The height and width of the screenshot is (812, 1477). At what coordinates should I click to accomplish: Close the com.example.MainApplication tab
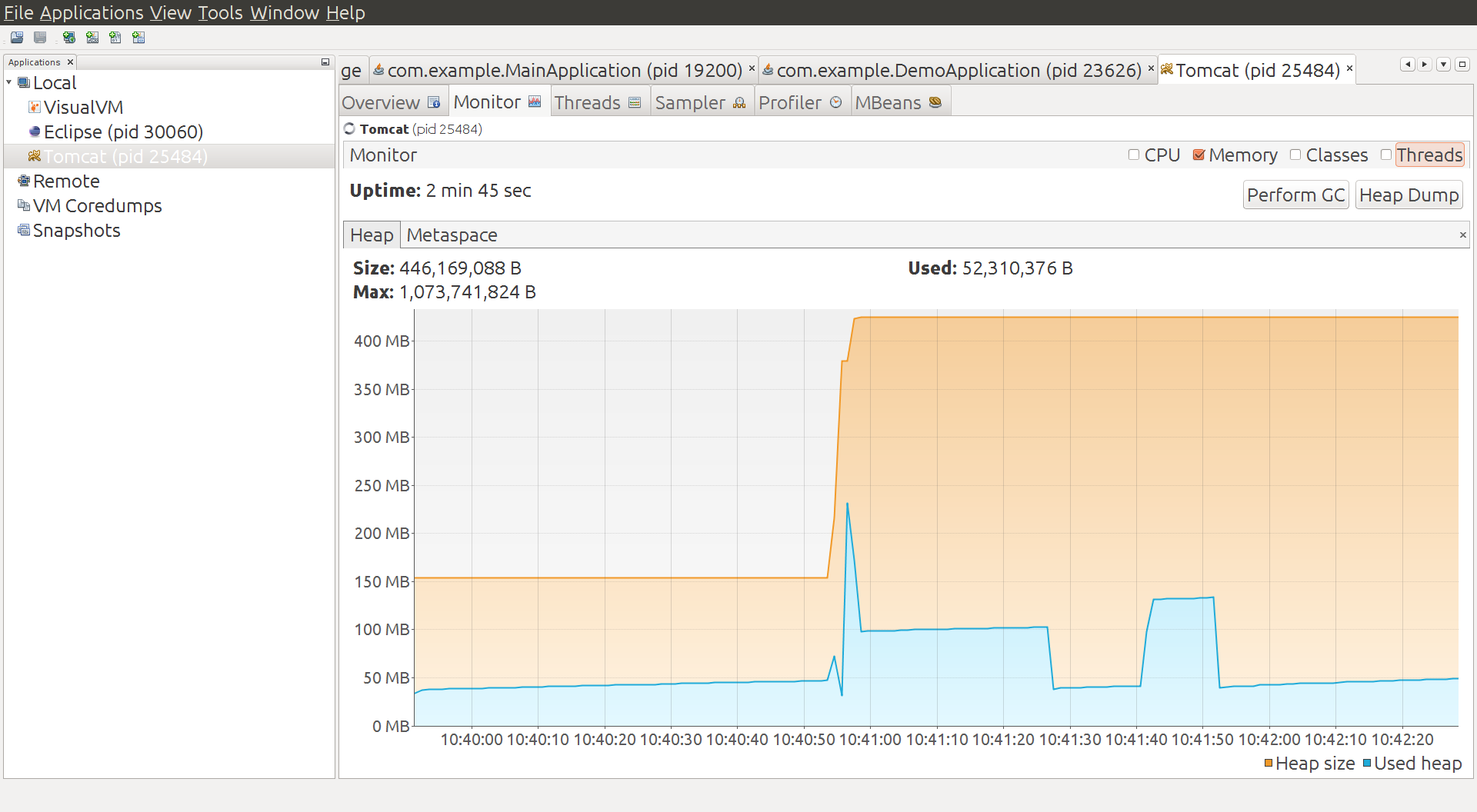[752, 68]
